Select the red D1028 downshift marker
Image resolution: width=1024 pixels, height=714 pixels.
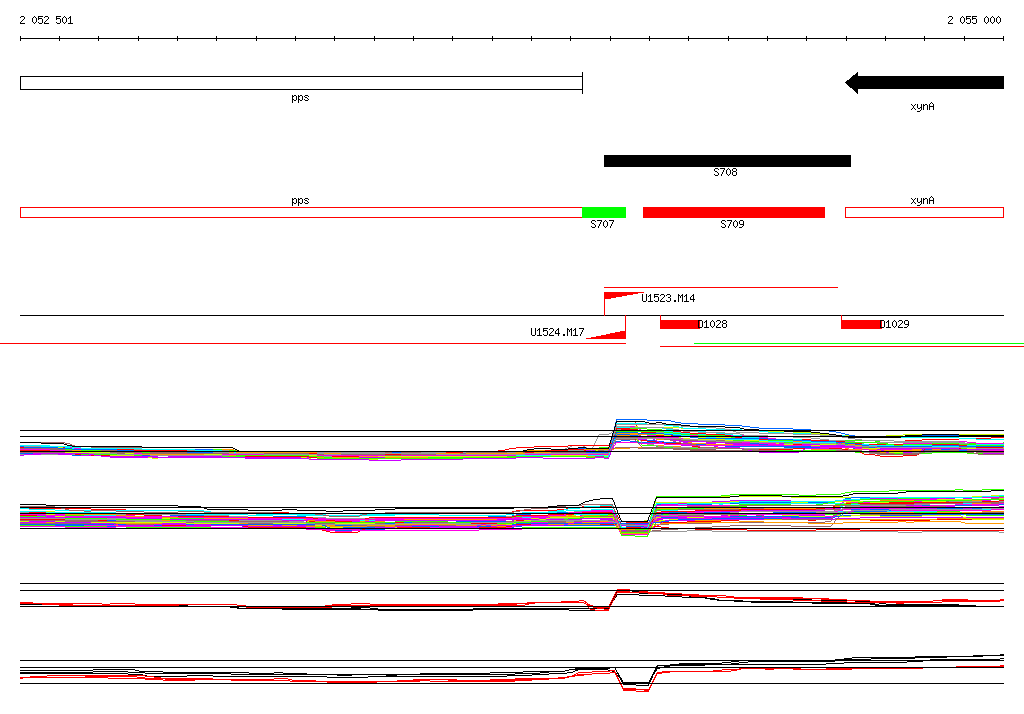(x=679, y=324)
